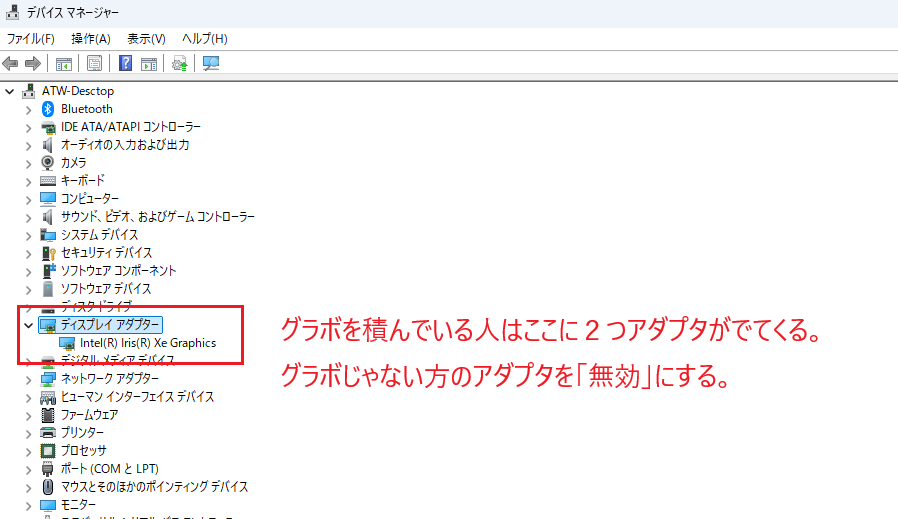Image resolution: width=898 pixels, height=519 pixels.
Task: Expand the モニター category
Action: pos(29,505)
